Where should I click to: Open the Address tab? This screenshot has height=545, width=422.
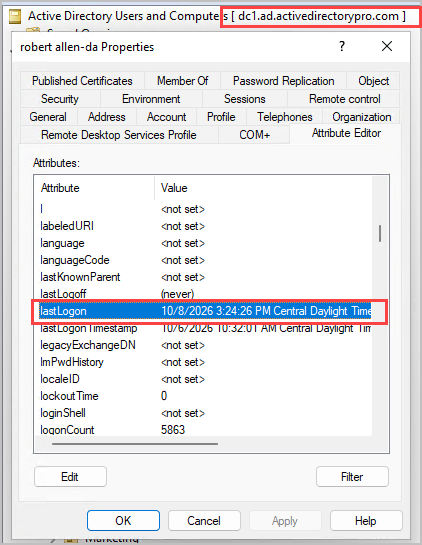107,117
